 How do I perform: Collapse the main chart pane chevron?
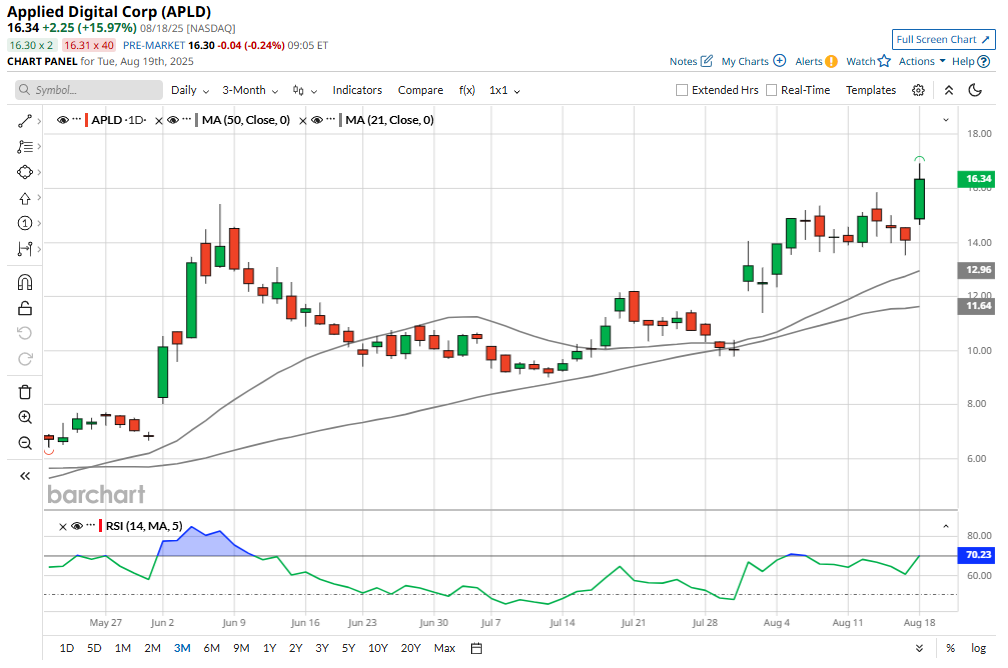pyautogui.click(x=946, y=120)
